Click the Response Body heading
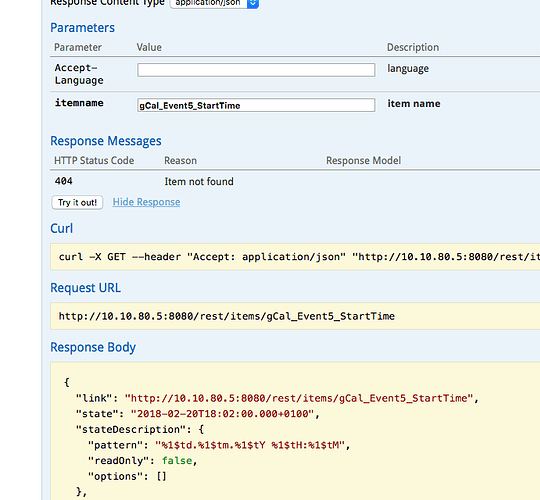 tap(93, 347)
